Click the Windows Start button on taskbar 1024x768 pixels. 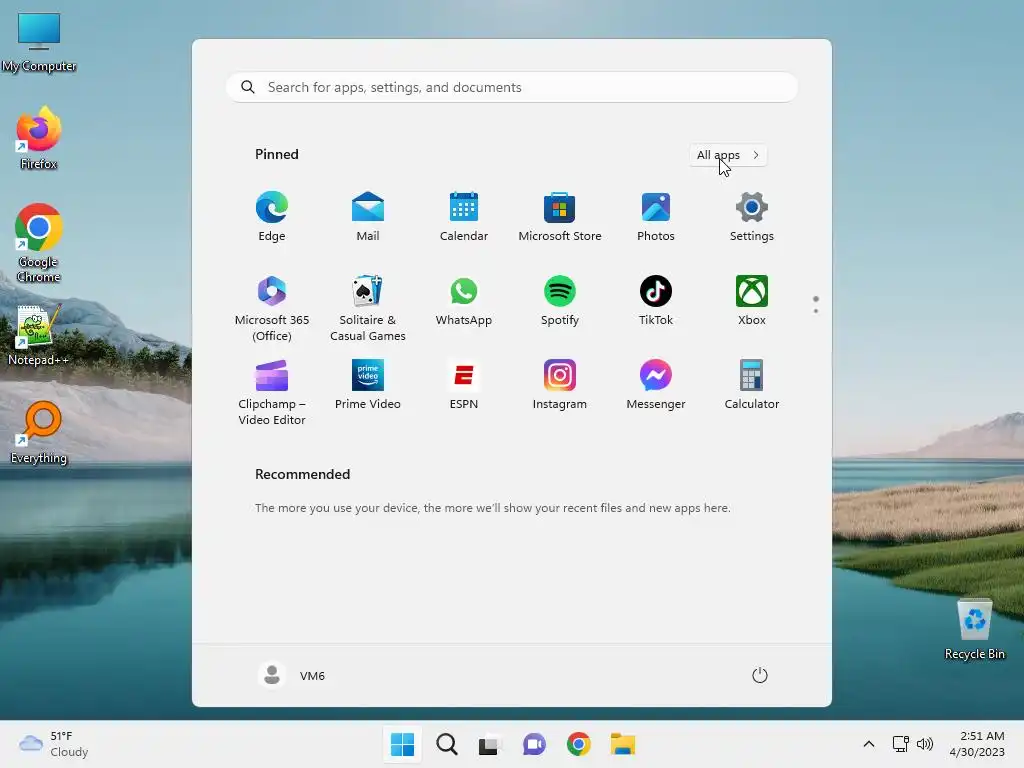[x=402, y=744]
